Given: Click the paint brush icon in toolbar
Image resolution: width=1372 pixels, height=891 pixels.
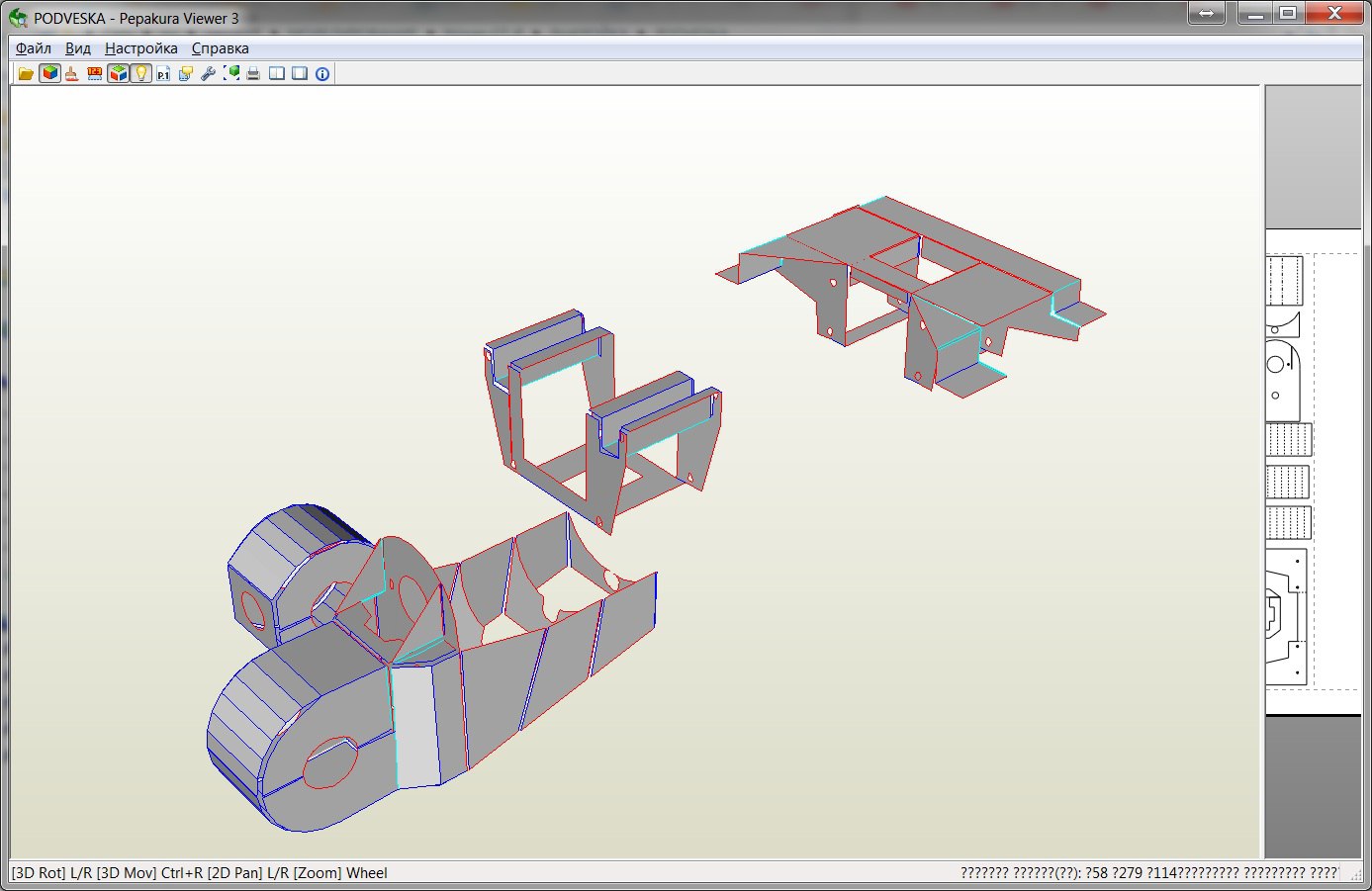Looking at the screenshot, I should [x=72, y=73].
